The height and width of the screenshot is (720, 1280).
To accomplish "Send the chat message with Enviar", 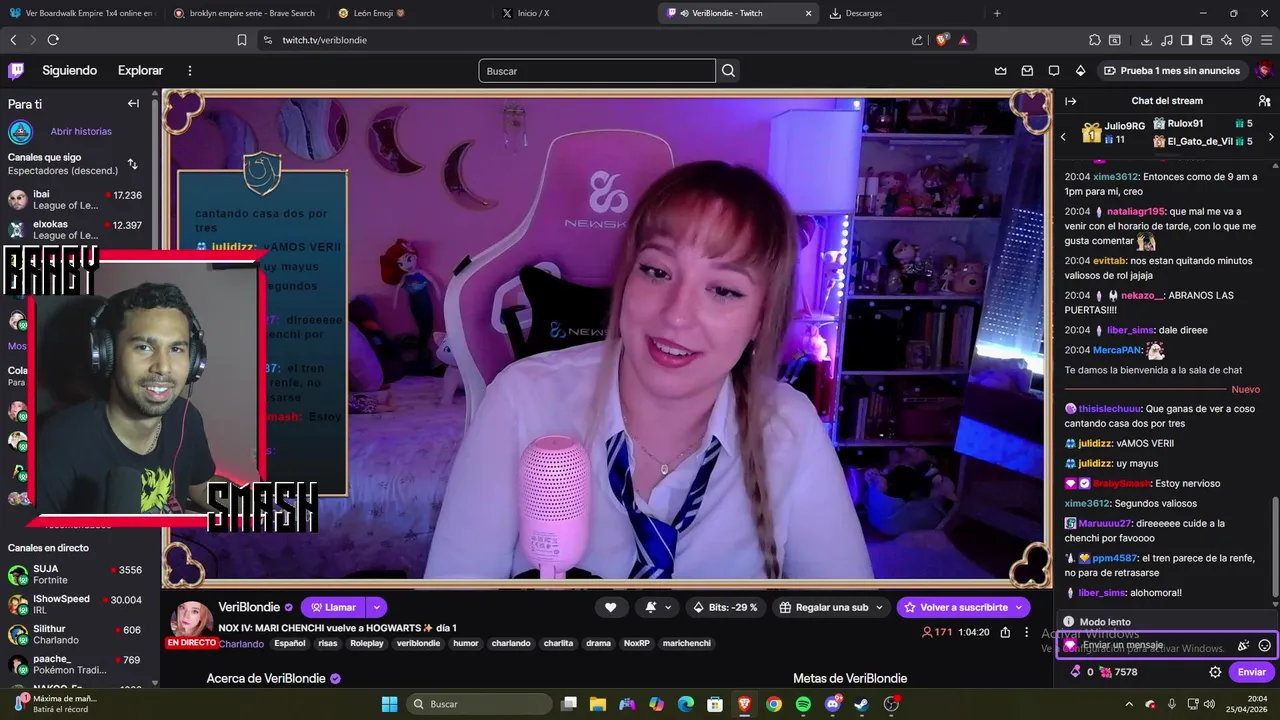I will click(1252, 672).
